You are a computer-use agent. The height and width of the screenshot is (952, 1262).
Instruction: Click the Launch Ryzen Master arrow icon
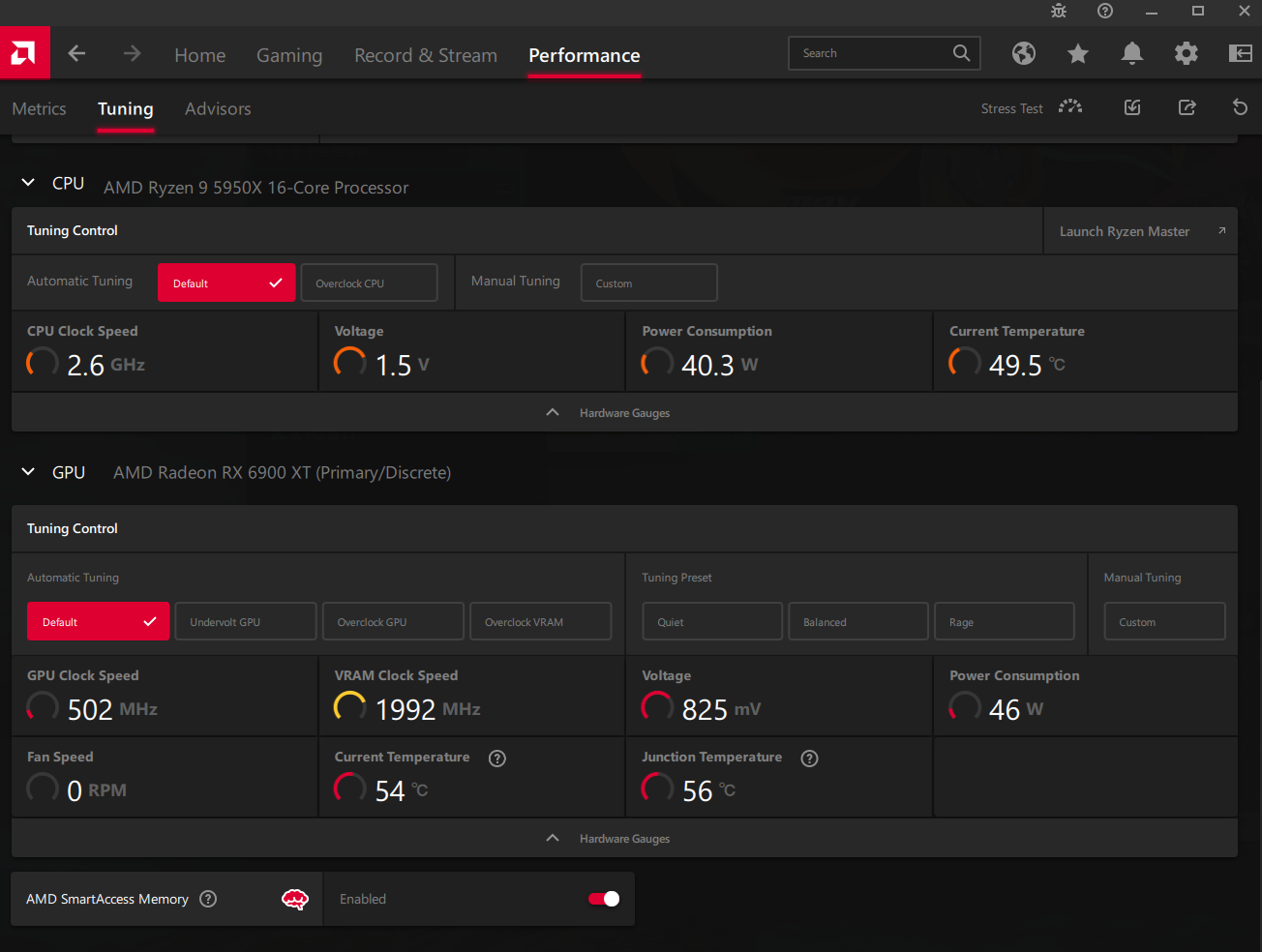1221,230
